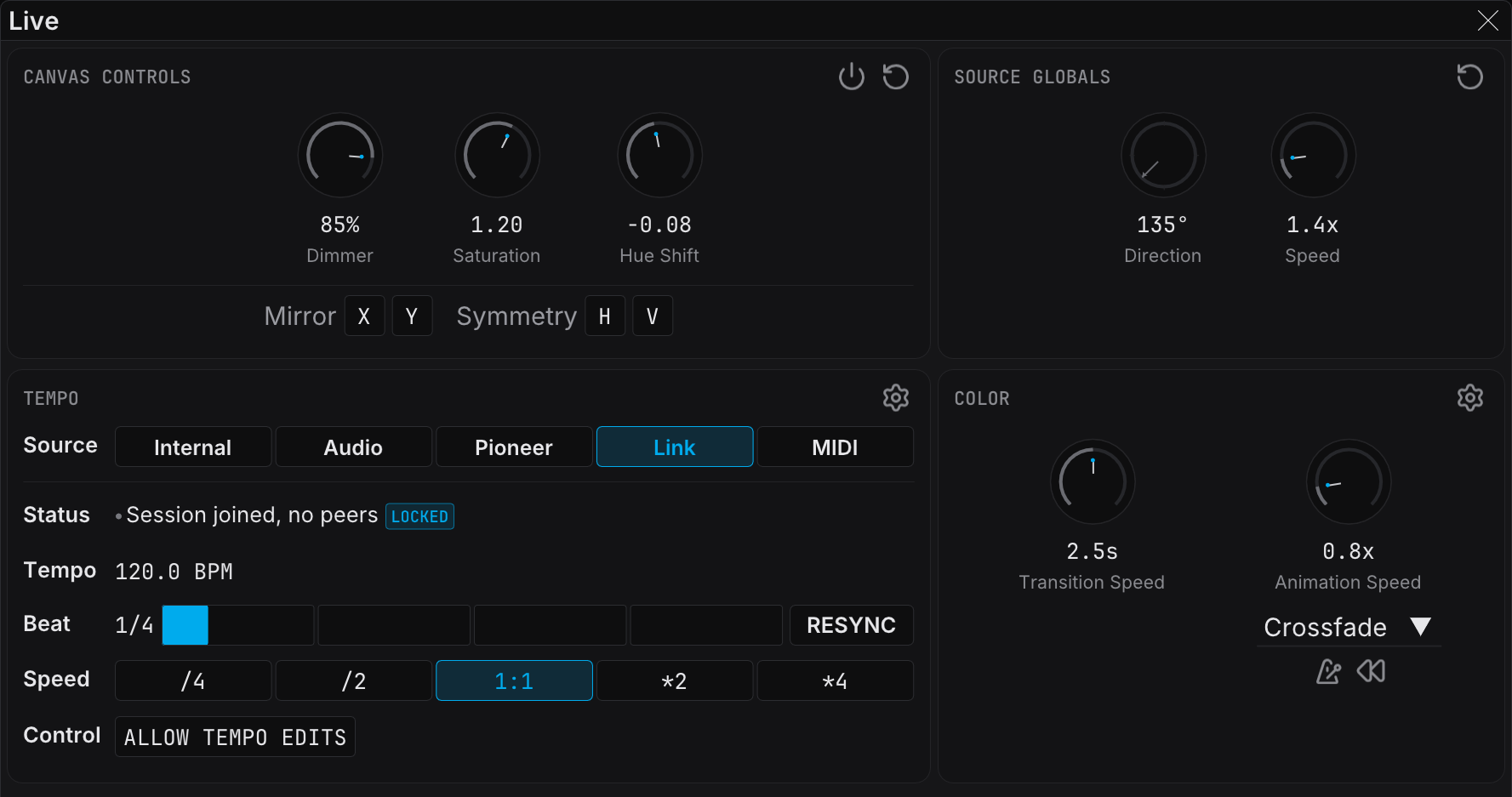Screen dimensions: 1512x797
Task: Select Internal tempo source
Action: pyautogui.click(x=193, y=447)
